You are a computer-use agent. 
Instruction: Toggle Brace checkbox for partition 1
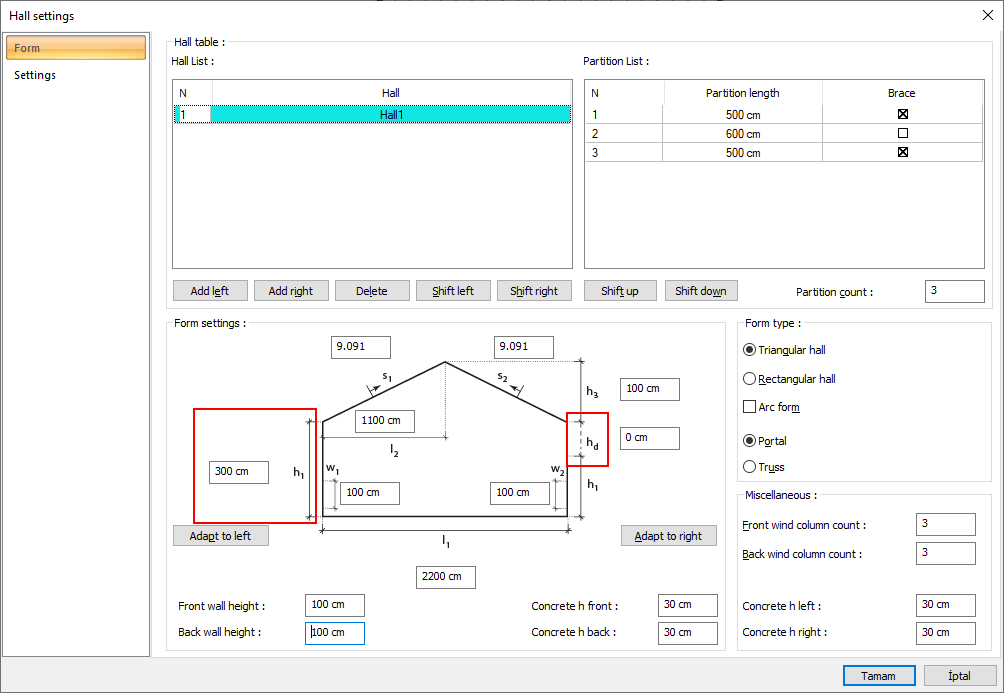click(902, 114)
